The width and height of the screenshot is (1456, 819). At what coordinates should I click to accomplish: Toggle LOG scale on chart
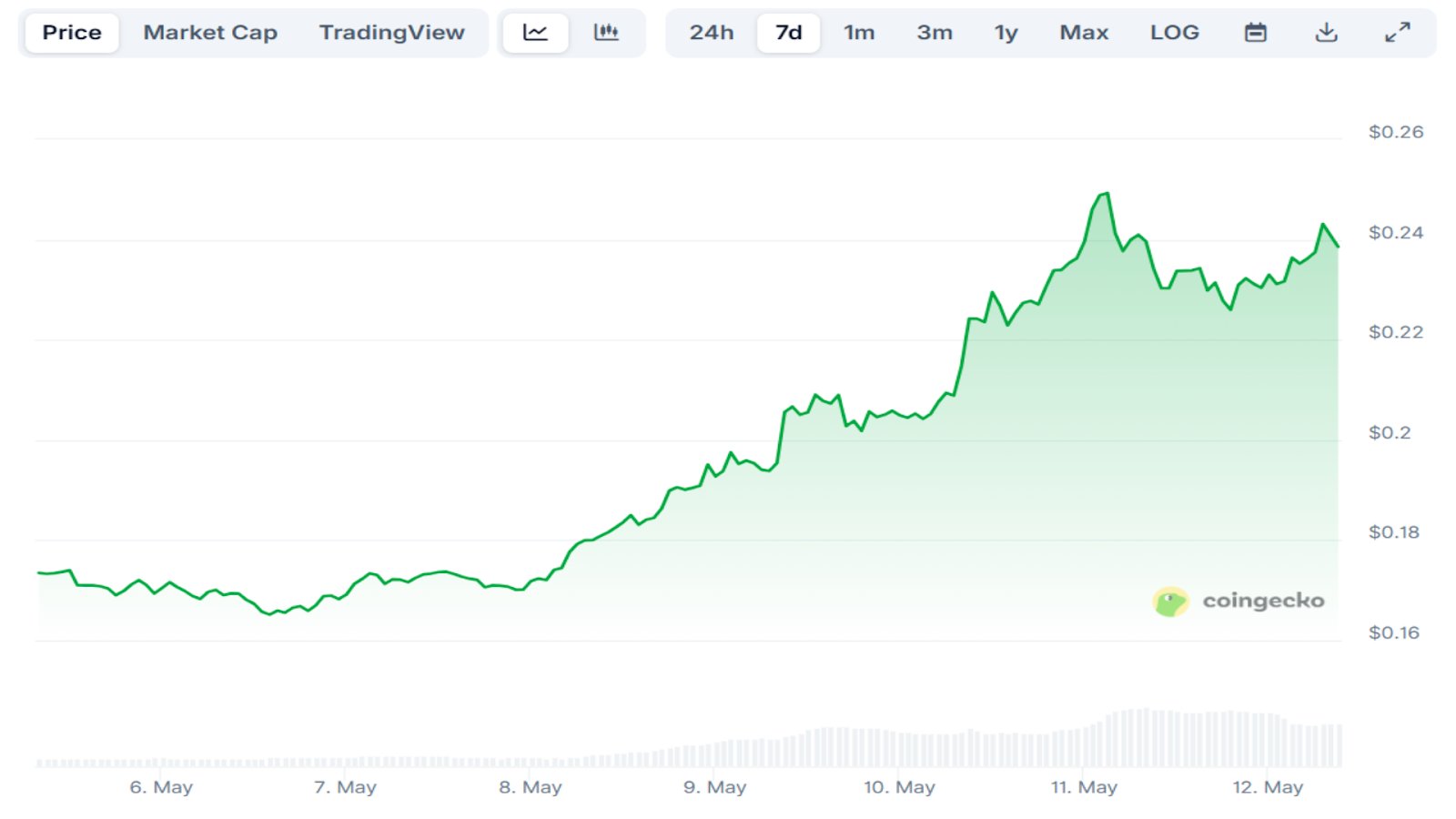click(1174, 33)
